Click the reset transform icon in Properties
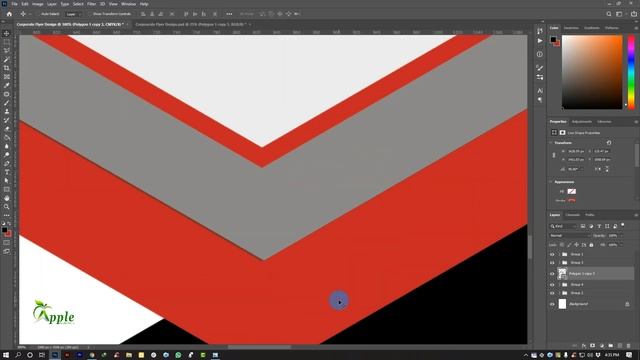 pyautogui.click(x=609, y=143)
